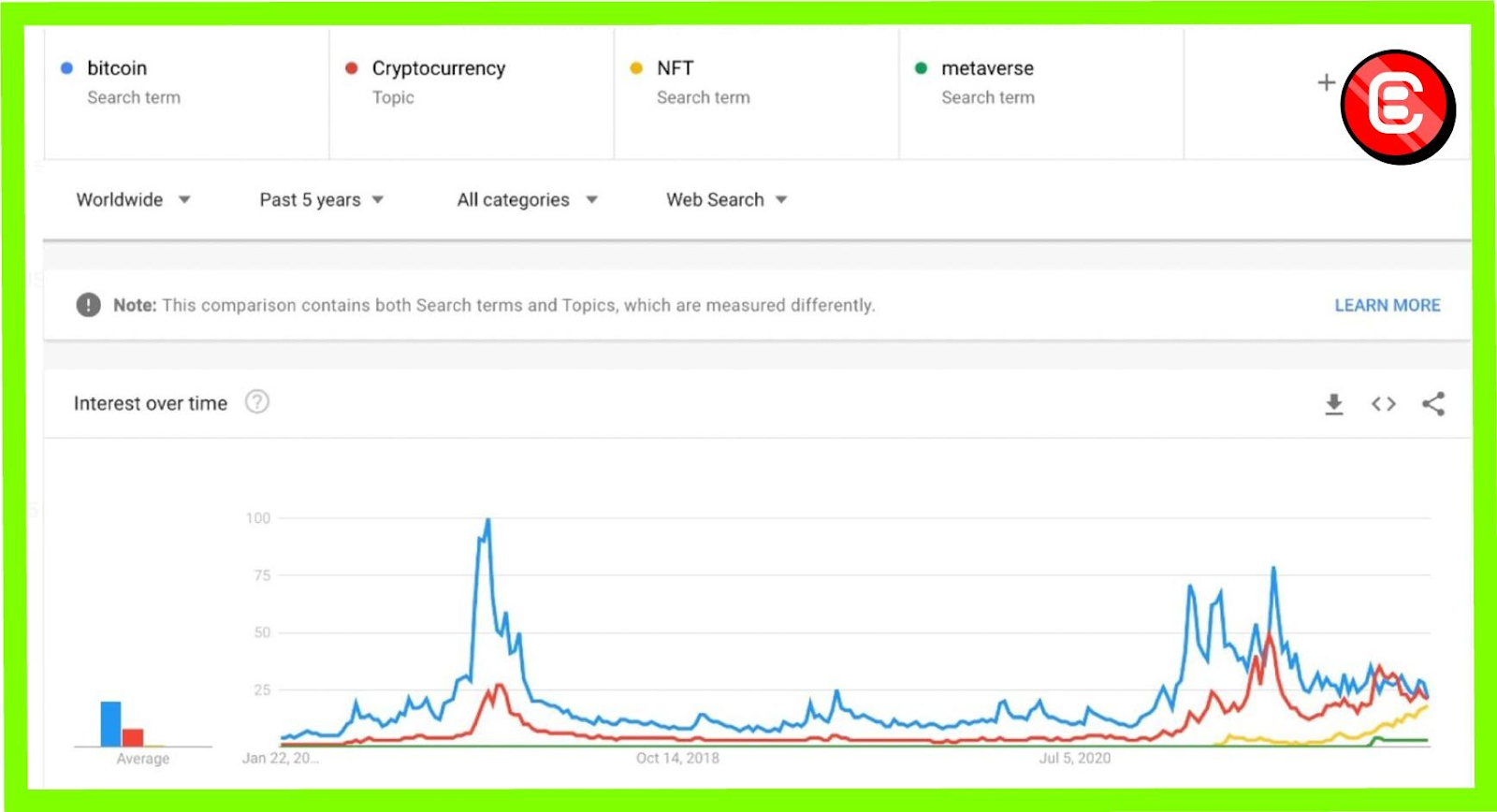Click the exclamation note icon
Viewport: 1497px width, 812px height.
point(88,305)
